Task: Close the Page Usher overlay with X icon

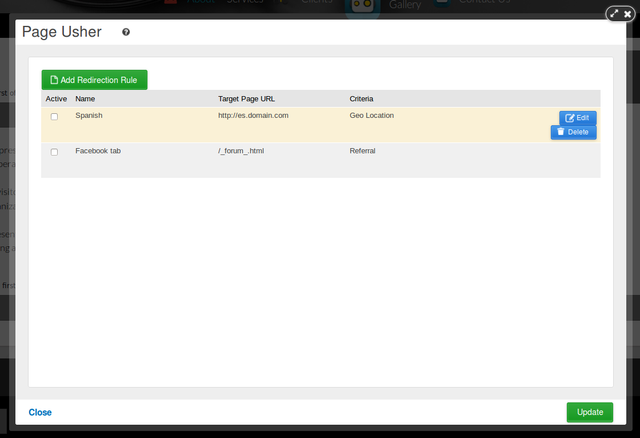Action: [x=627, y=14]
